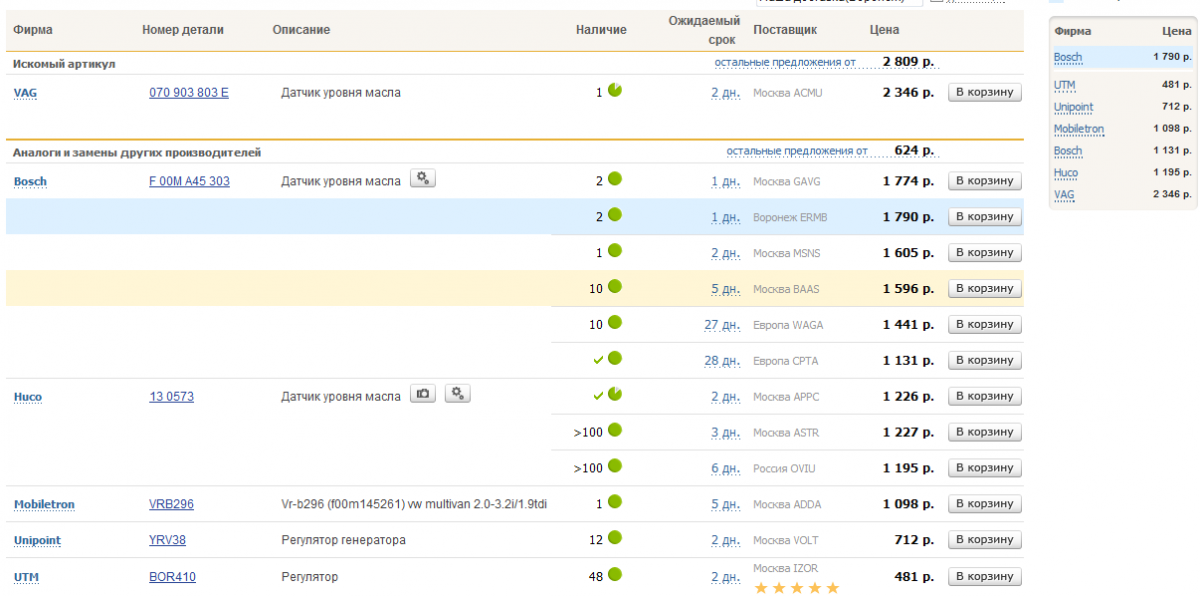Add Европа WAGA 1 441 р. offer to cart
The width and height of the screenshot is (1200, 596).
(985, 325)
